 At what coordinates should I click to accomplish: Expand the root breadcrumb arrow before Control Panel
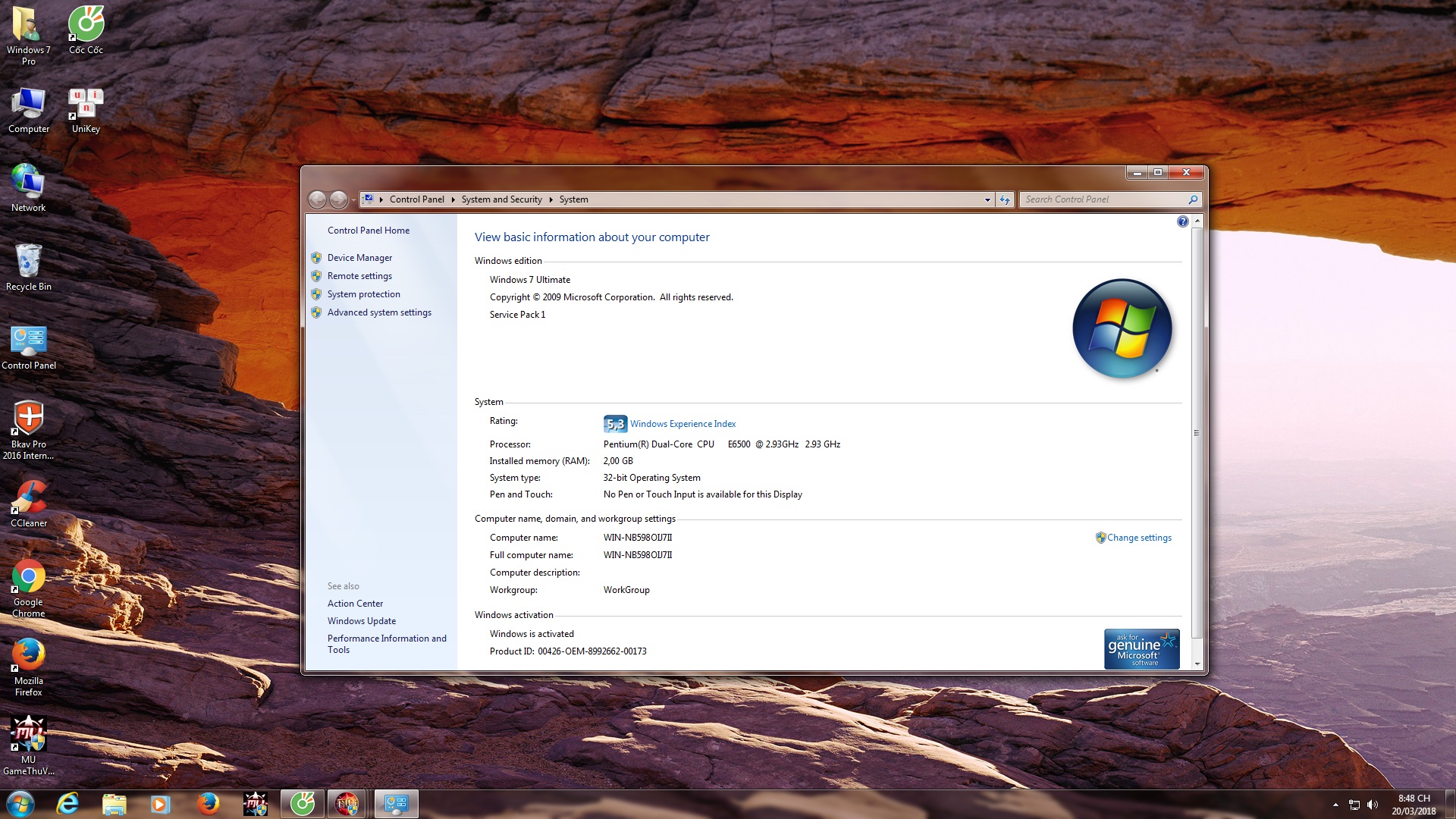coord(381,199)
